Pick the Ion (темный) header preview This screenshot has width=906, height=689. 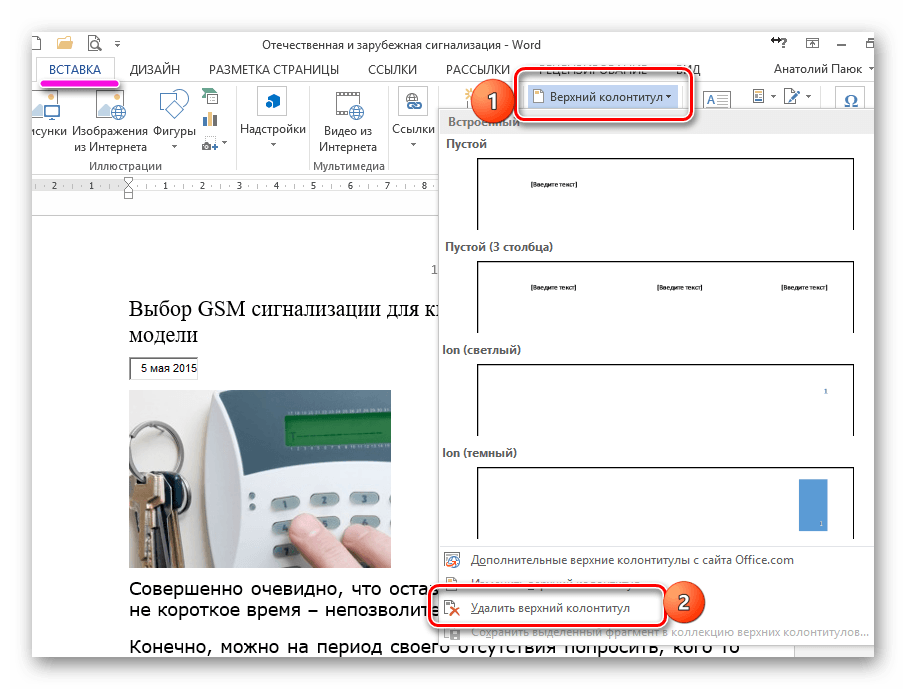click(x=665, y=502)
